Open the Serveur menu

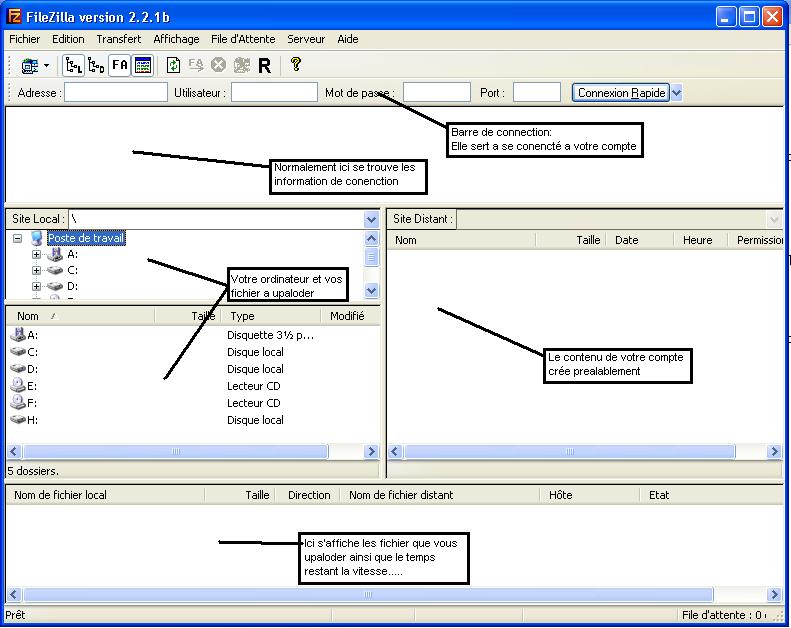point(306,39)
